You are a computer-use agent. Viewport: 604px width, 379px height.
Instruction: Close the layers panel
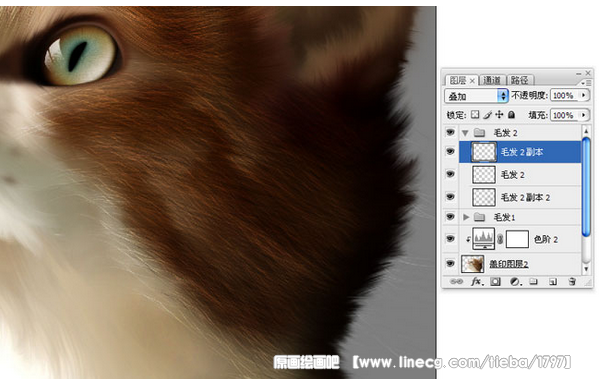click(588, 72)
